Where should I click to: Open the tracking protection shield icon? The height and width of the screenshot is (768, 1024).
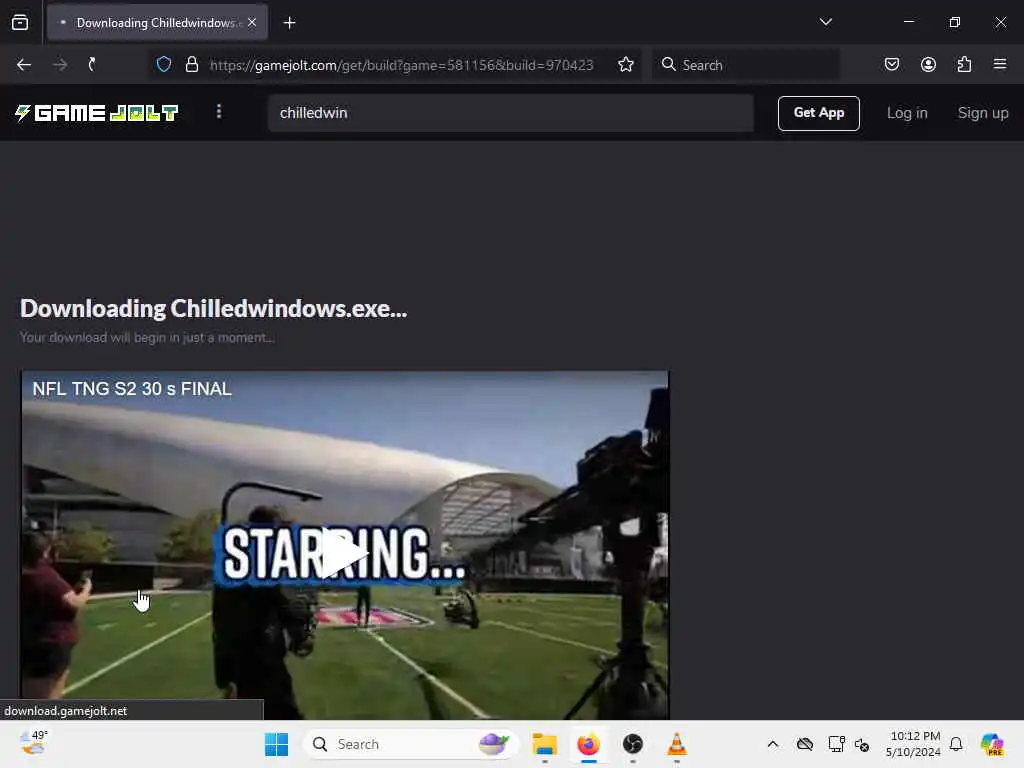coord(163,65)
